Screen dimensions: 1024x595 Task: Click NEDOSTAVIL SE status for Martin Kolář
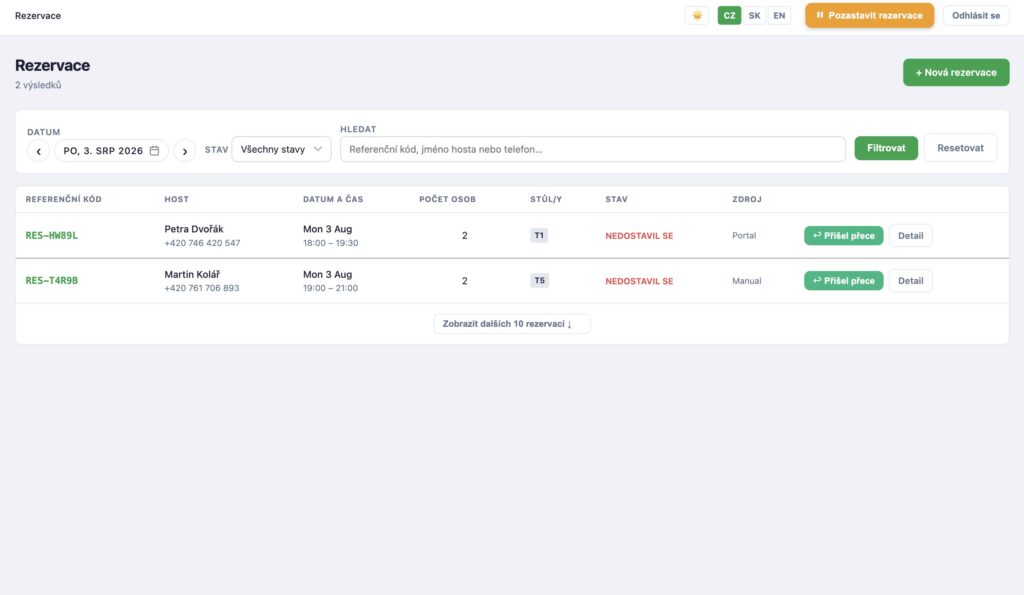tap(639, 281)
